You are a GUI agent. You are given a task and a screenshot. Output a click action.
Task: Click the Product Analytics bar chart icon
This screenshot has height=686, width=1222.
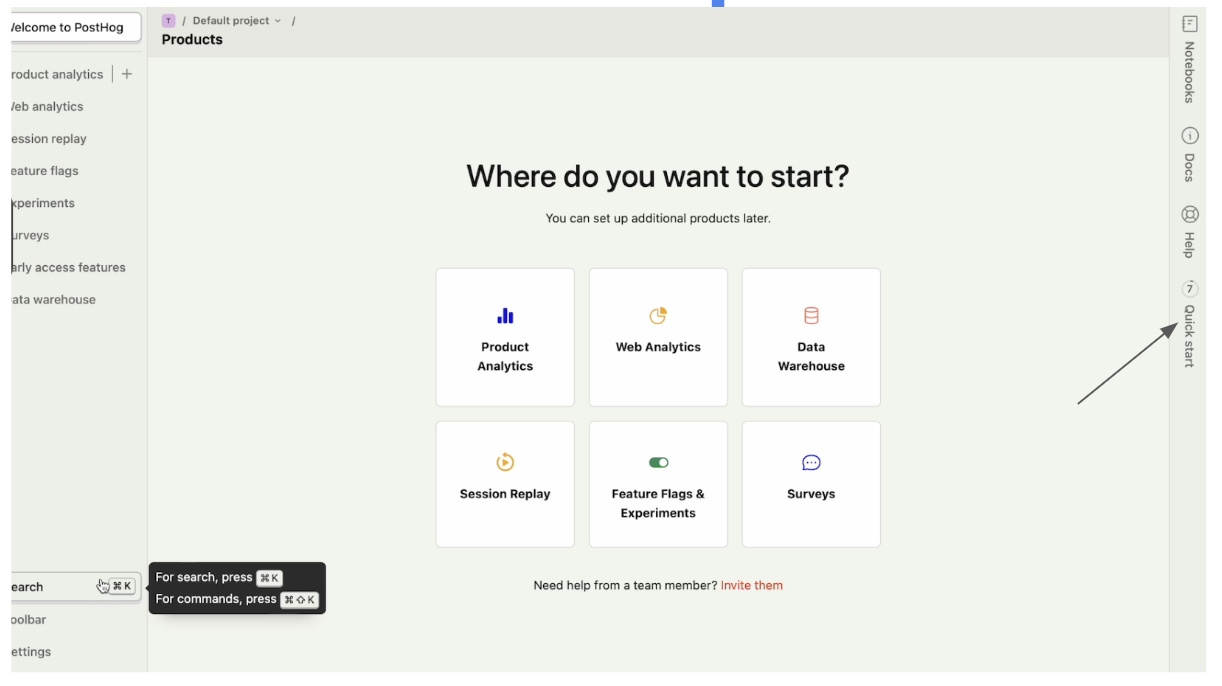click(x=505, y=316)
